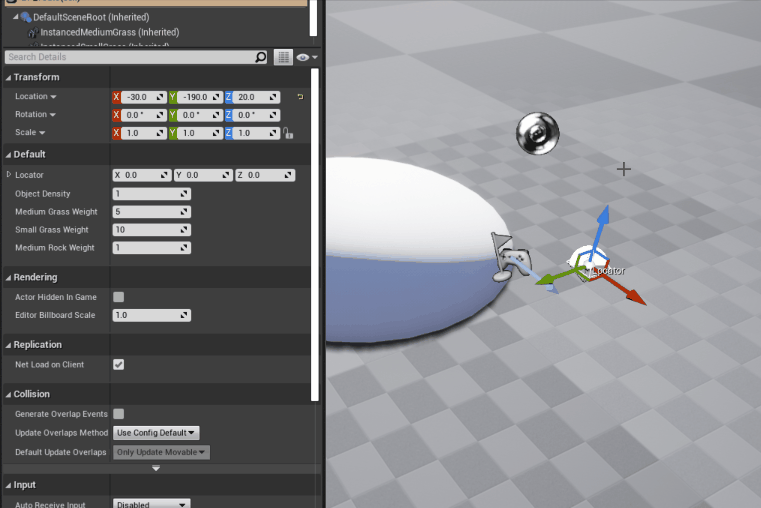Edit the Location Y value -190.0
This screenshot has height=508, width=761.
pos(200,97)
